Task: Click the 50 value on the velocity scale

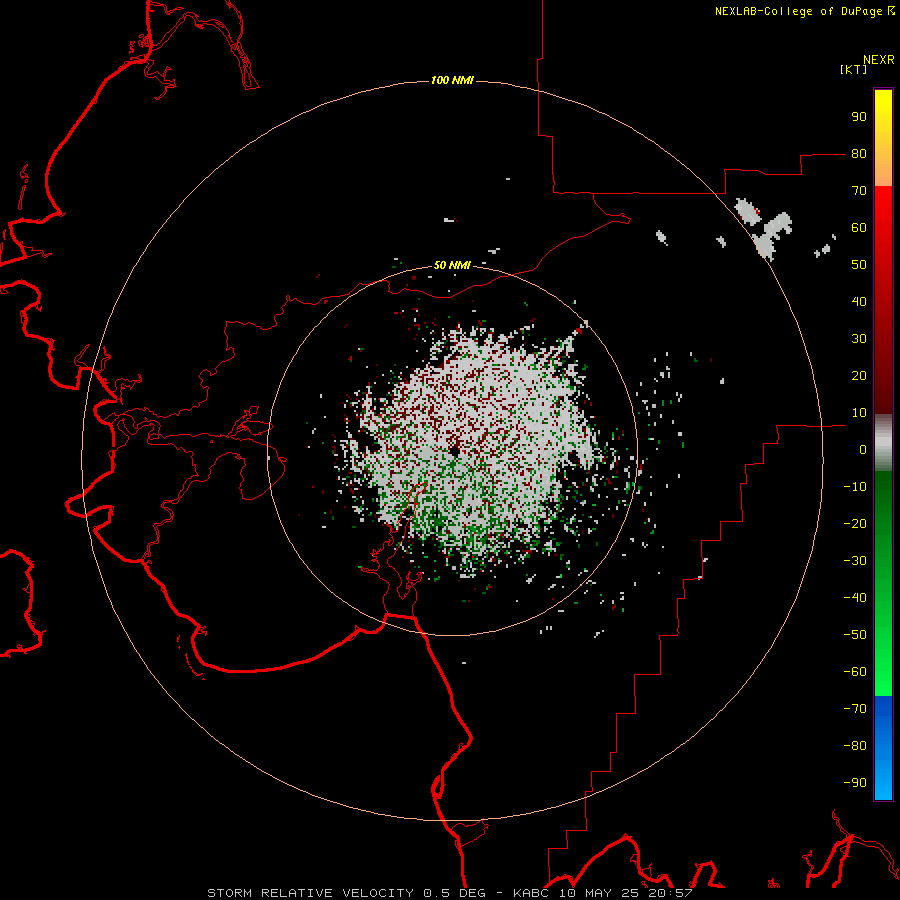Action: [x=859, y=265]
